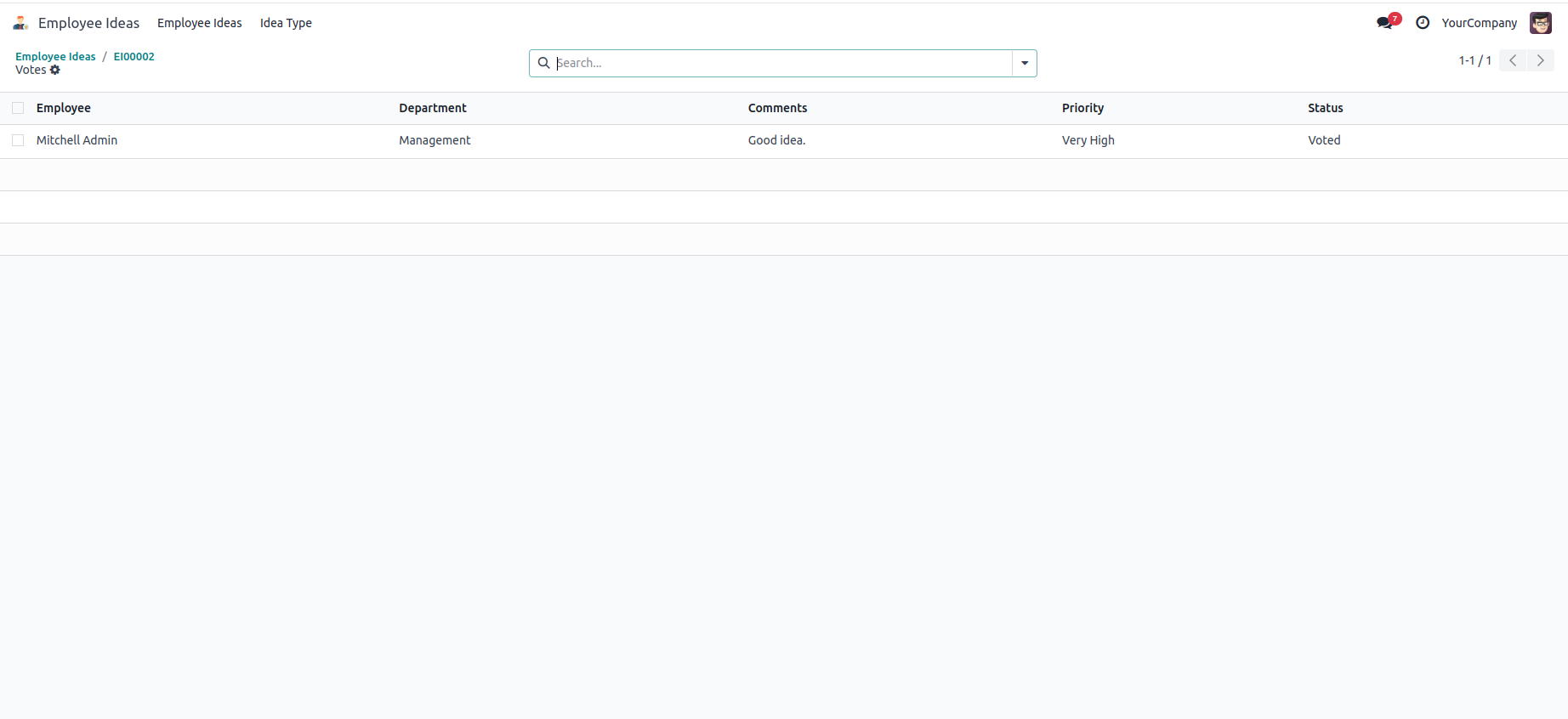Screen dimensions: 1568x719
Task: Focus the Search input field
Action: (782, 63)
